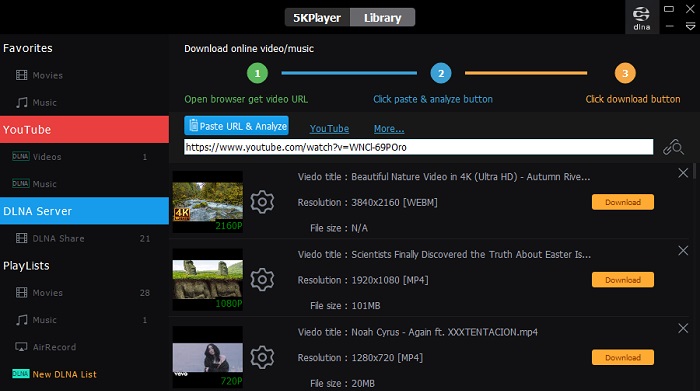Remove the Scientists Easter Island entry
The image size is (700, 391).
683,250
